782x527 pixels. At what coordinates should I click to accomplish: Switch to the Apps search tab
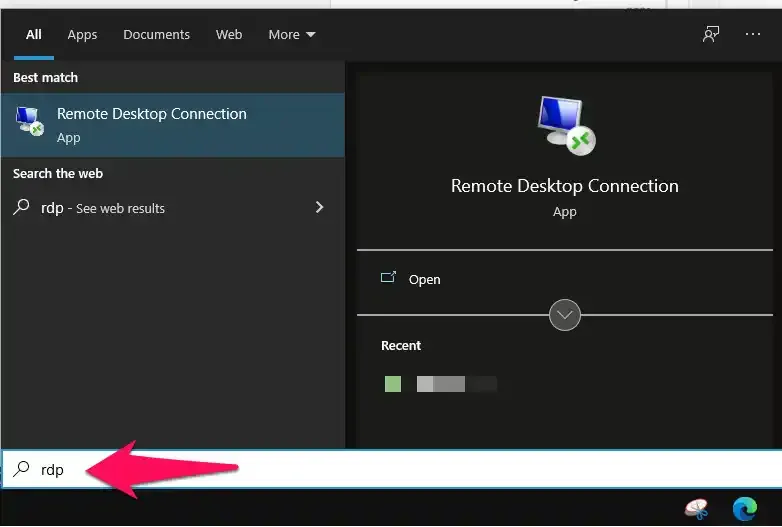[82, 34]
